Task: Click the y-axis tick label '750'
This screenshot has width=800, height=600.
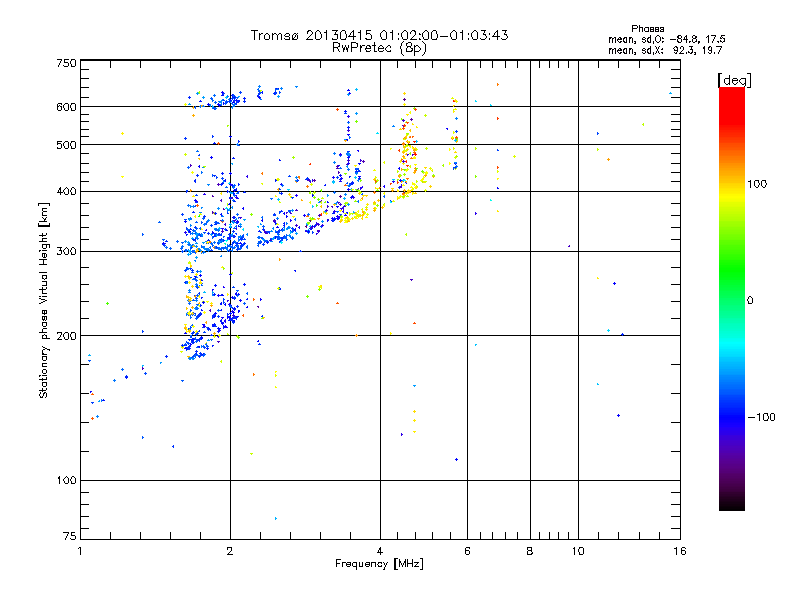Action: click(66, 63)
